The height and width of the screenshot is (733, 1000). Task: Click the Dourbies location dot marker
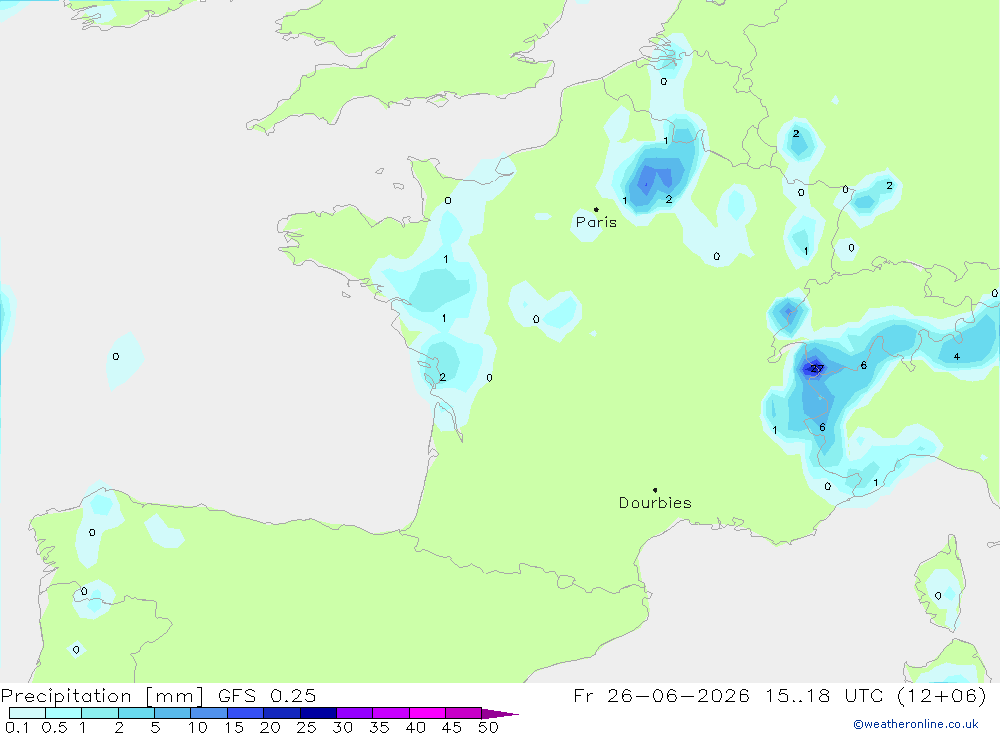click(655, 490)
